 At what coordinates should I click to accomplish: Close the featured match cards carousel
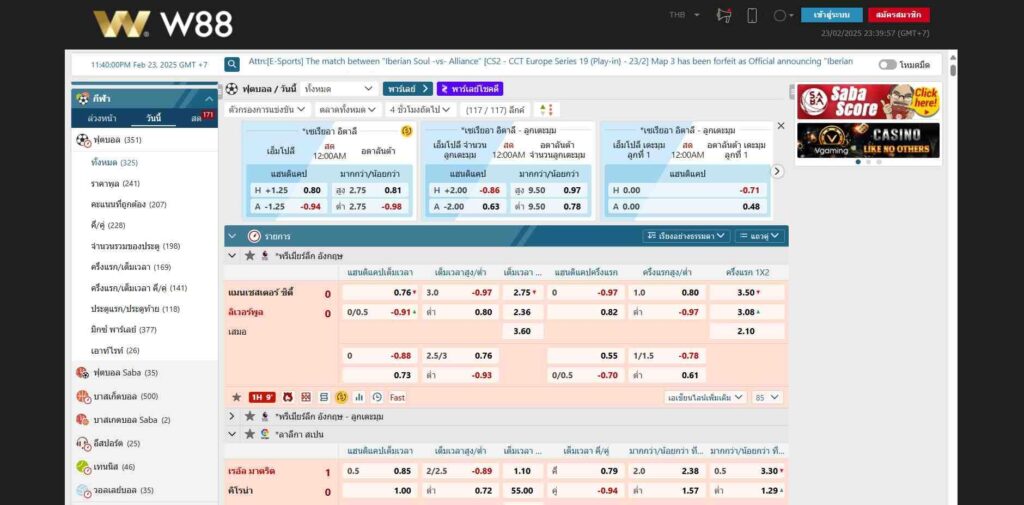click(x=780, y=126)
